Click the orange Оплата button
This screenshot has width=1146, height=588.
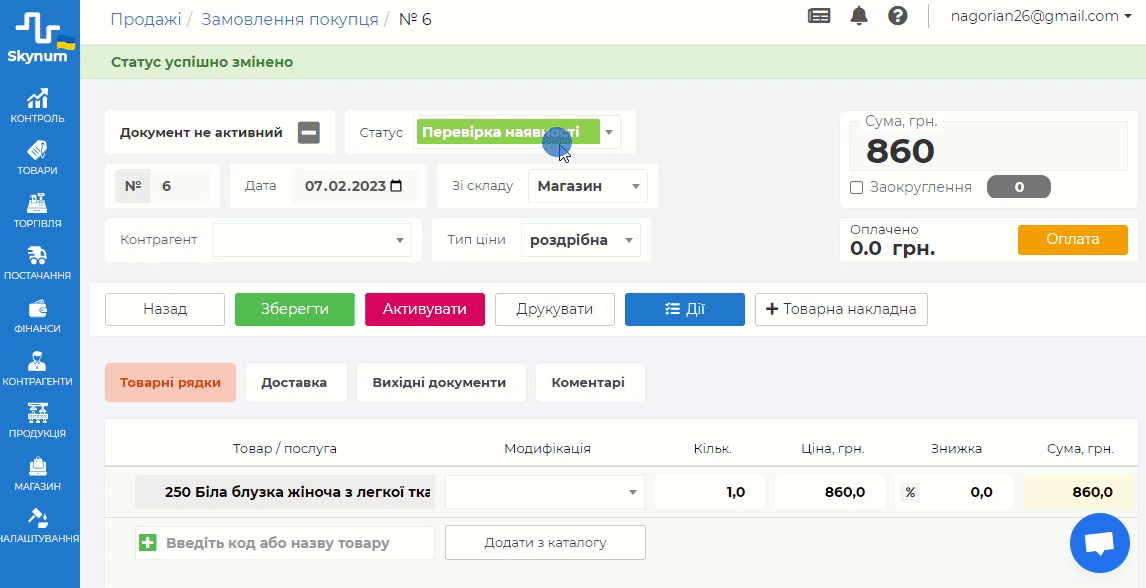tap(1073, 240)
